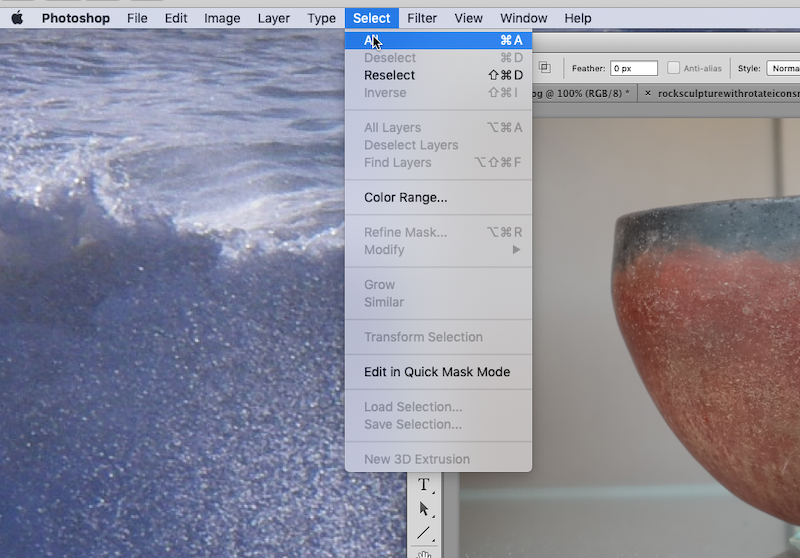Click Transform Selection menu entry

[438, 337]
